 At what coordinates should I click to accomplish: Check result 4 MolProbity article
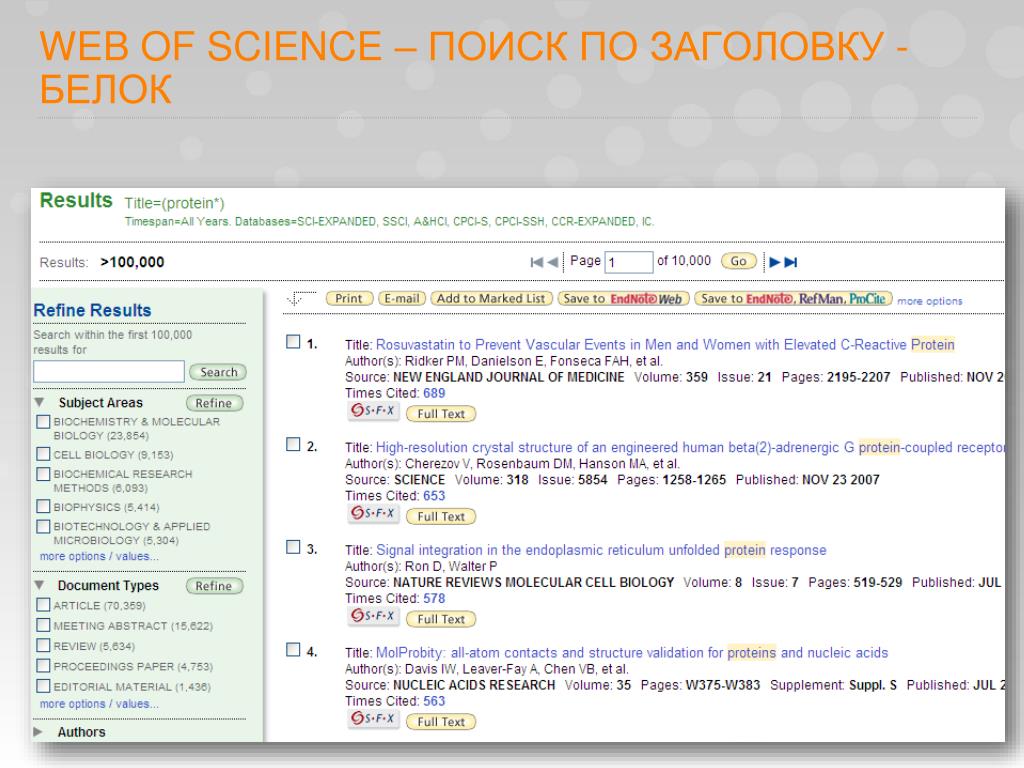pyautogui.click(x=293, y=649)
